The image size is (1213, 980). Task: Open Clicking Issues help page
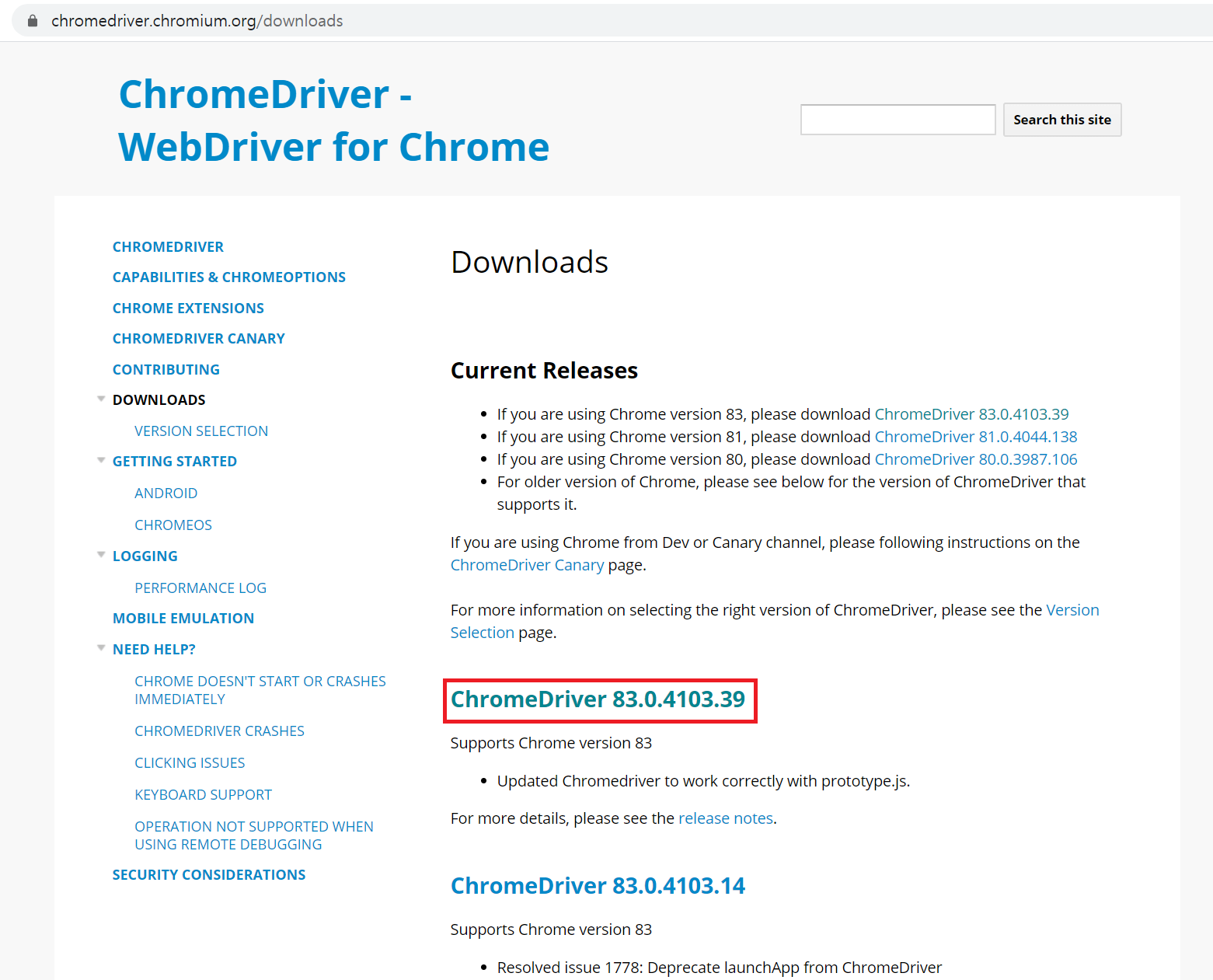tap(190, 763)
